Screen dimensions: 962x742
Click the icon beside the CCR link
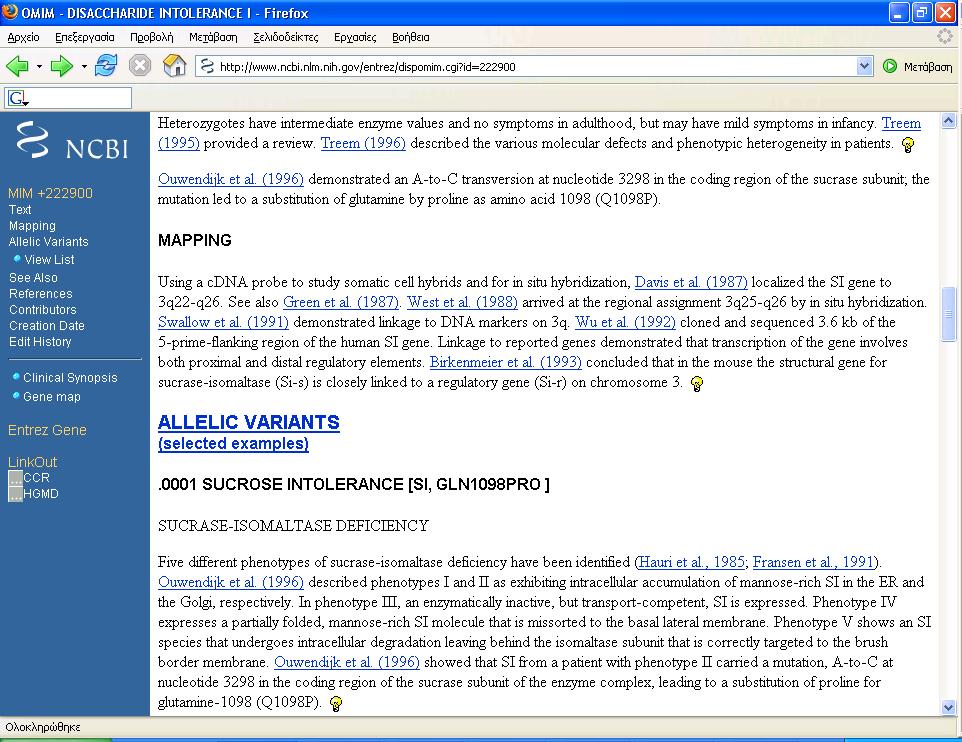15,478
